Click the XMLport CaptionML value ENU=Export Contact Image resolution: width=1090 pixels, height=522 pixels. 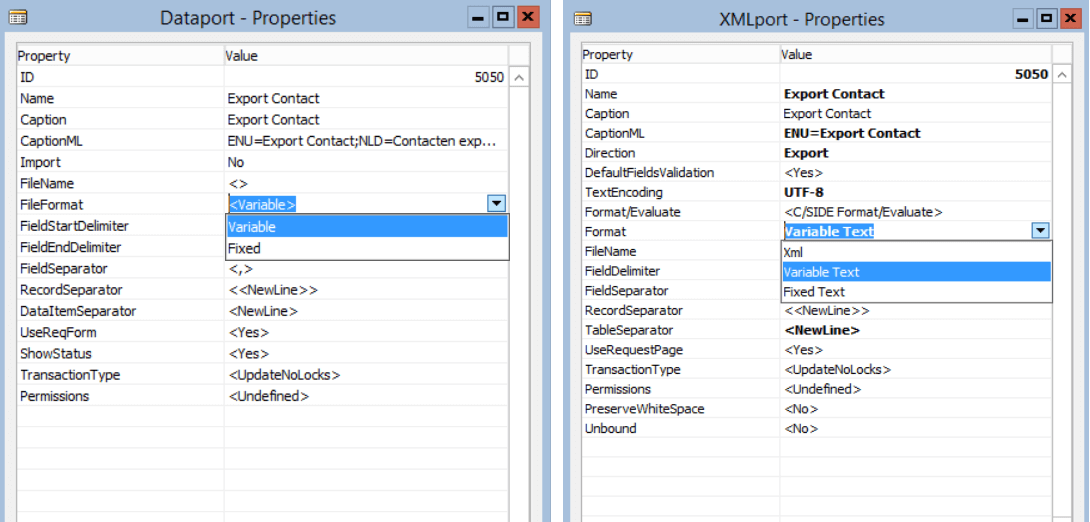[852, 133]
